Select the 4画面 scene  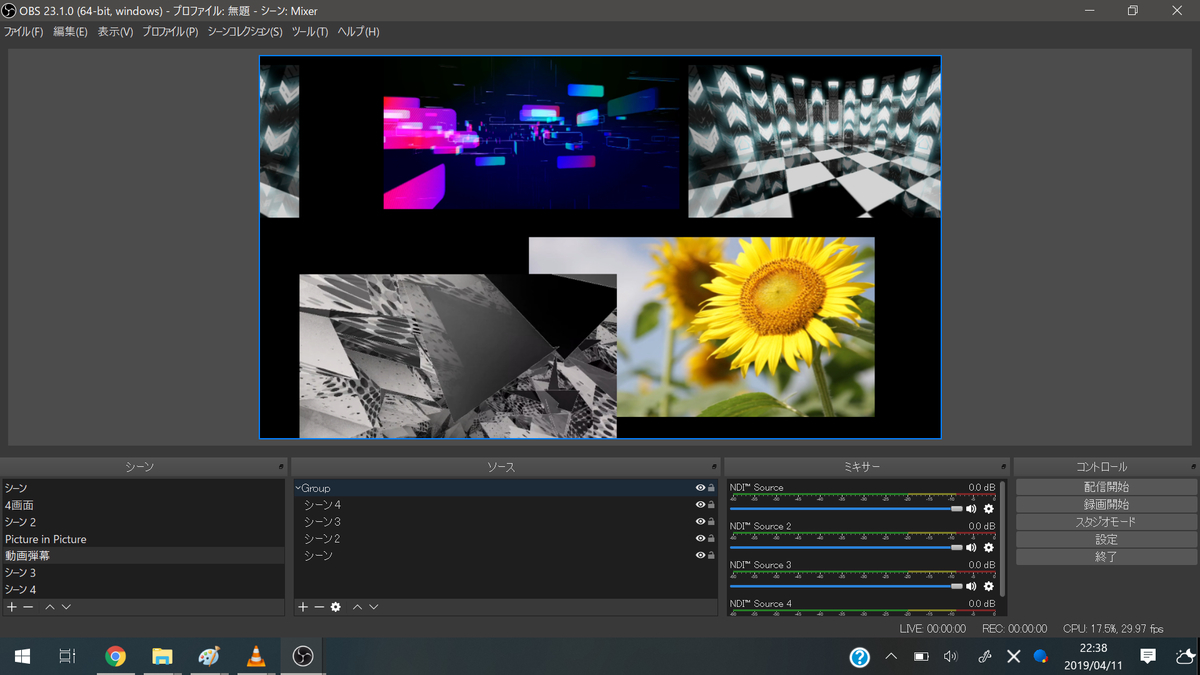tap(143, 505)
